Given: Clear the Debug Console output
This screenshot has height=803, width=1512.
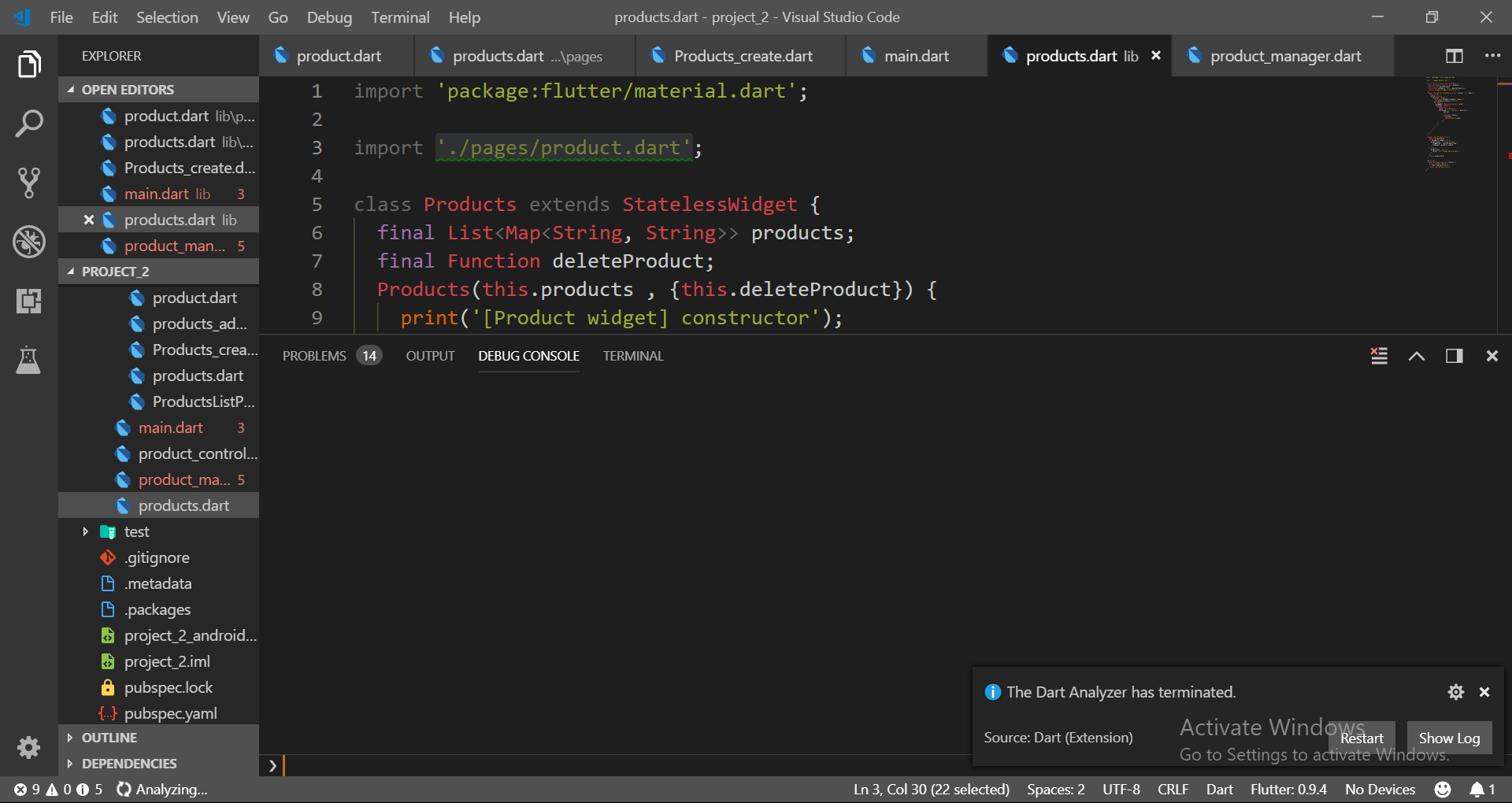Looking at the screenshot, I should 1378,356.
